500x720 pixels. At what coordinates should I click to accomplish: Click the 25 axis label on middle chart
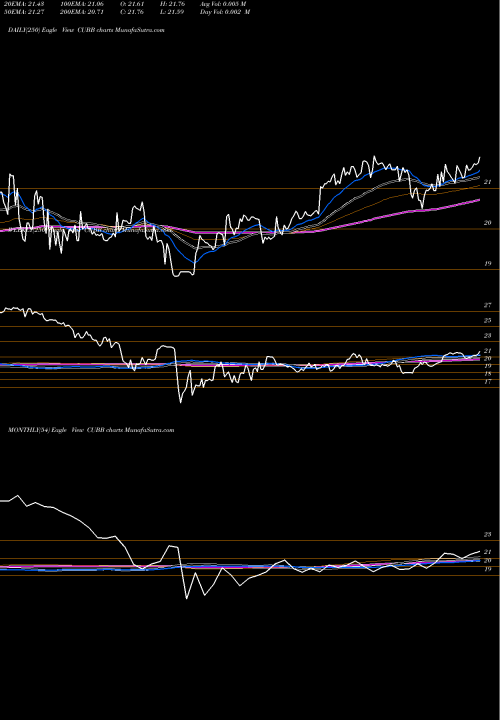click(x=488, y=320)
